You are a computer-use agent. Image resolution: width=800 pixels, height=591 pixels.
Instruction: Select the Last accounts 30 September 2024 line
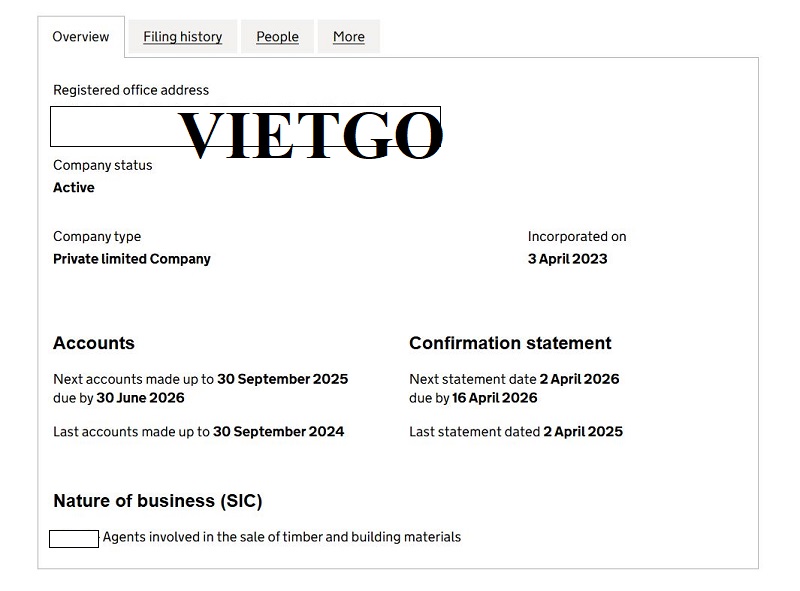point(198,432)
